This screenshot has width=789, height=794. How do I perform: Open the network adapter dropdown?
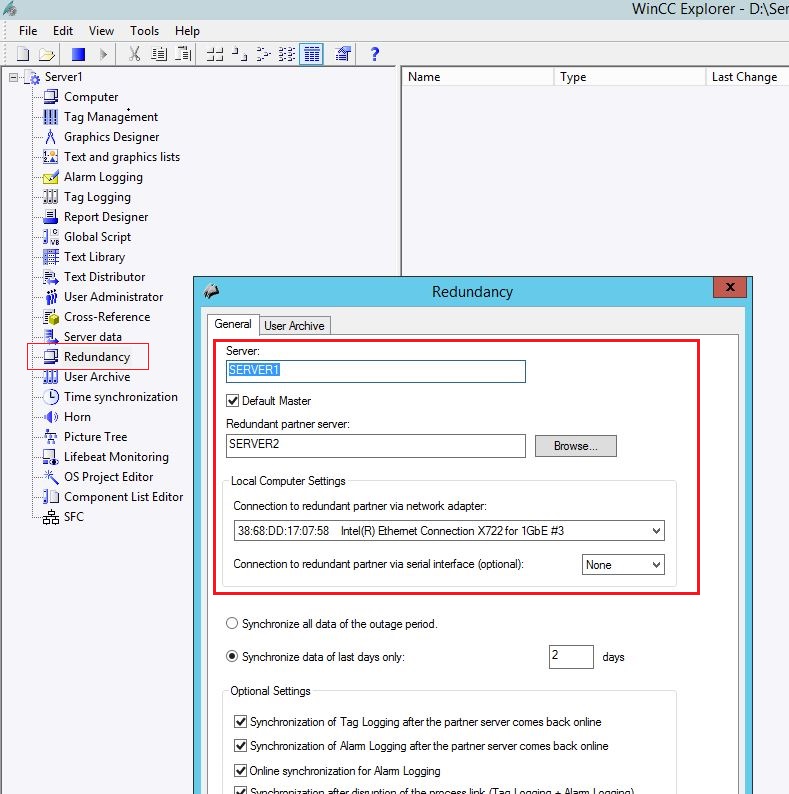click(656, 531)
